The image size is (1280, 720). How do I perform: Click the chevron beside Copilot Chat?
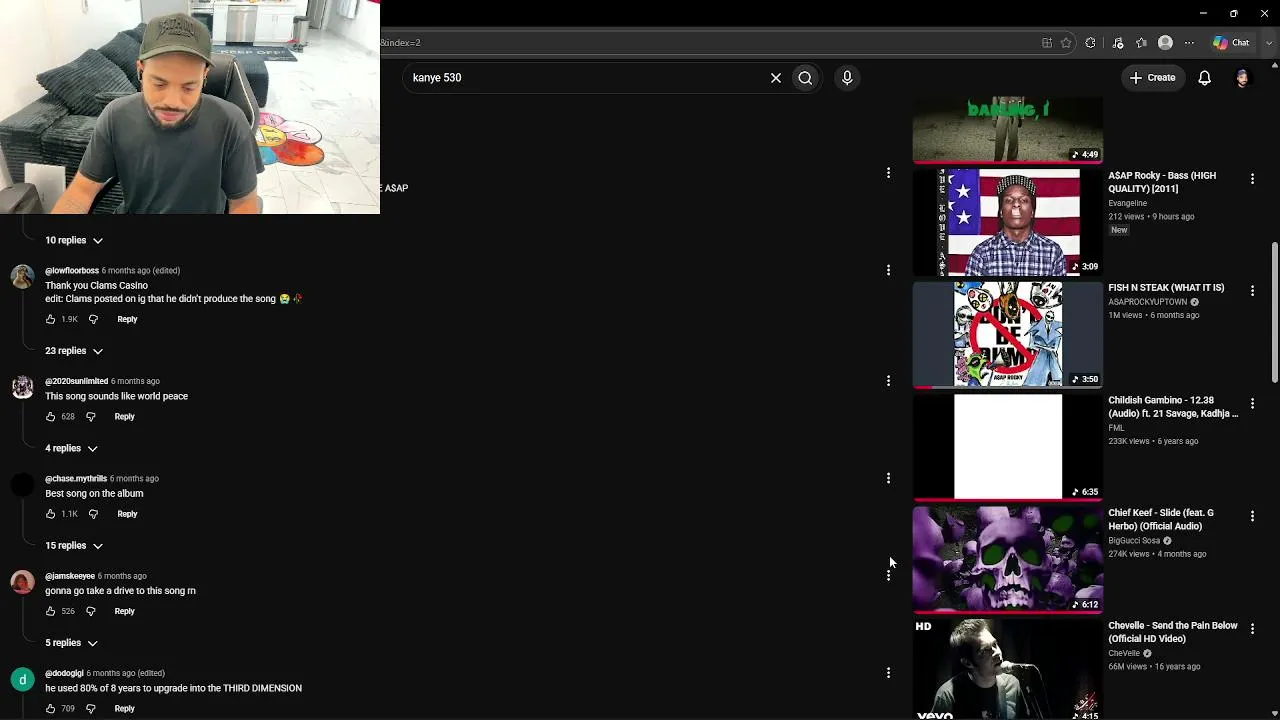click(x=1269, y=43)
